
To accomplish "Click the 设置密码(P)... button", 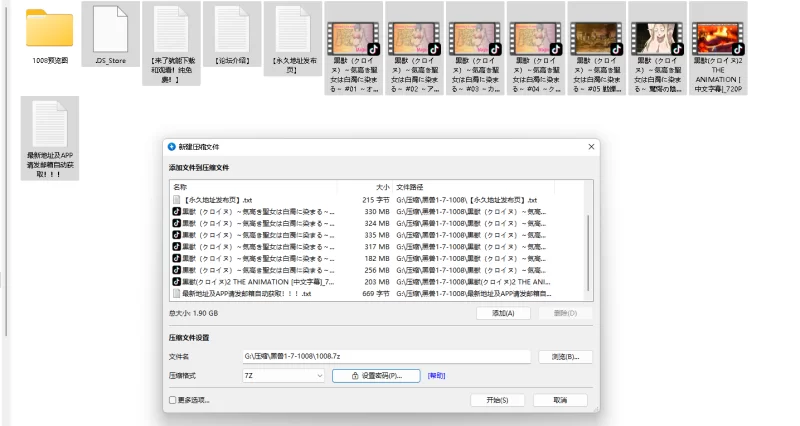I will click(376, 376).
